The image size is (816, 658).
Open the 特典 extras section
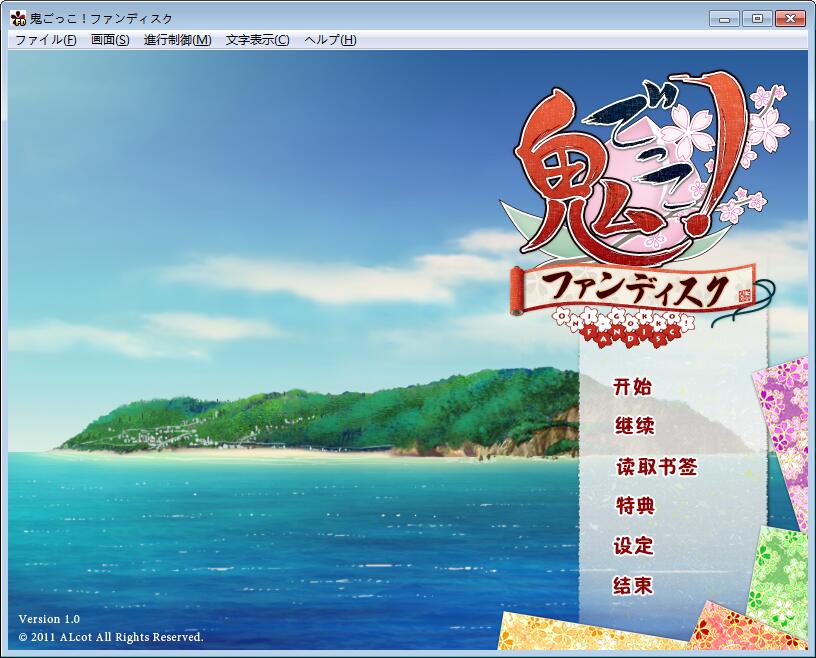[x=635, y=505]
